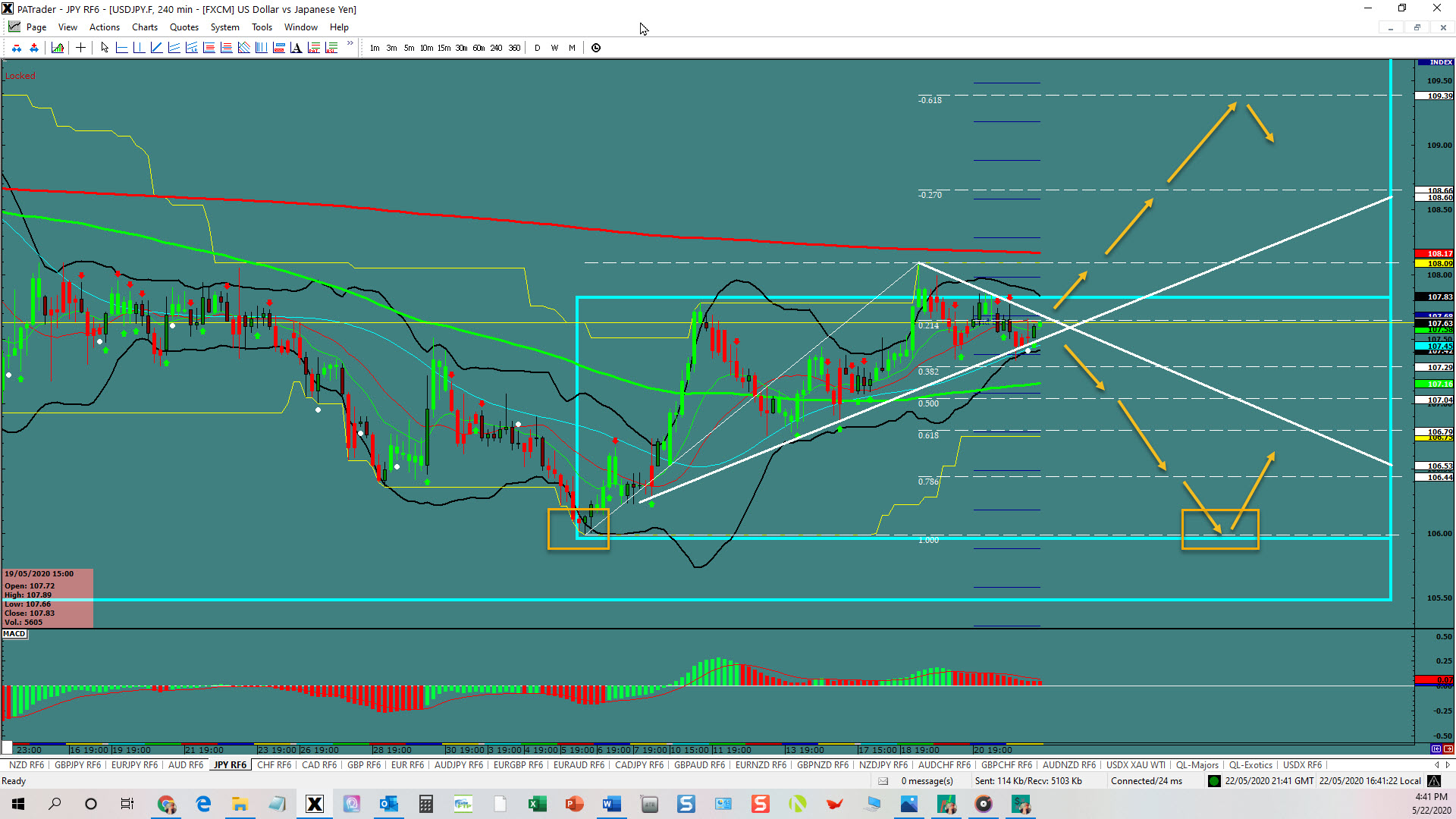The width and height of the screenshot is (1456, 819).
Task: Open Excel from the Windows taskbar
Action: [x=538, y=804]
